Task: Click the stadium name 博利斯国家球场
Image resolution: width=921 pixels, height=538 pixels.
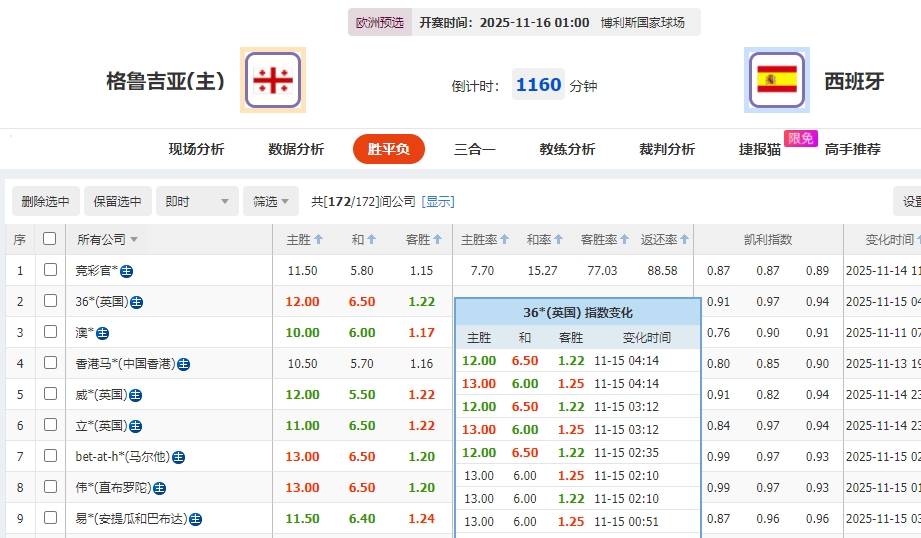Action: point(643,22)
